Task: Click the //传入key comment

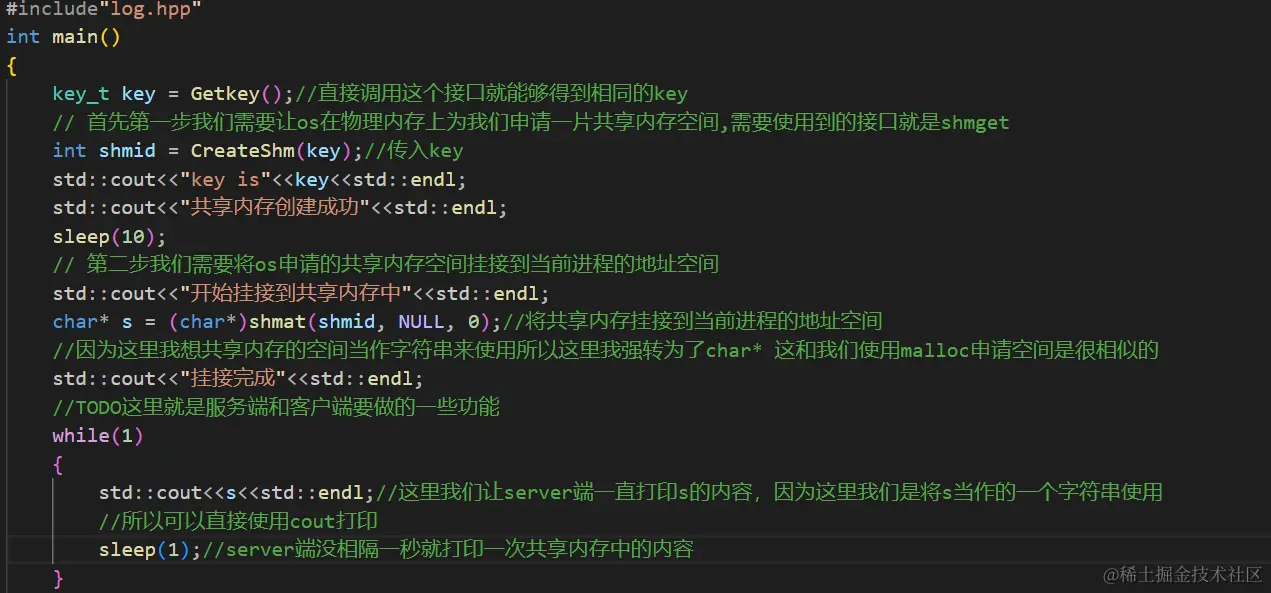Action: click(x=414, y=151)
